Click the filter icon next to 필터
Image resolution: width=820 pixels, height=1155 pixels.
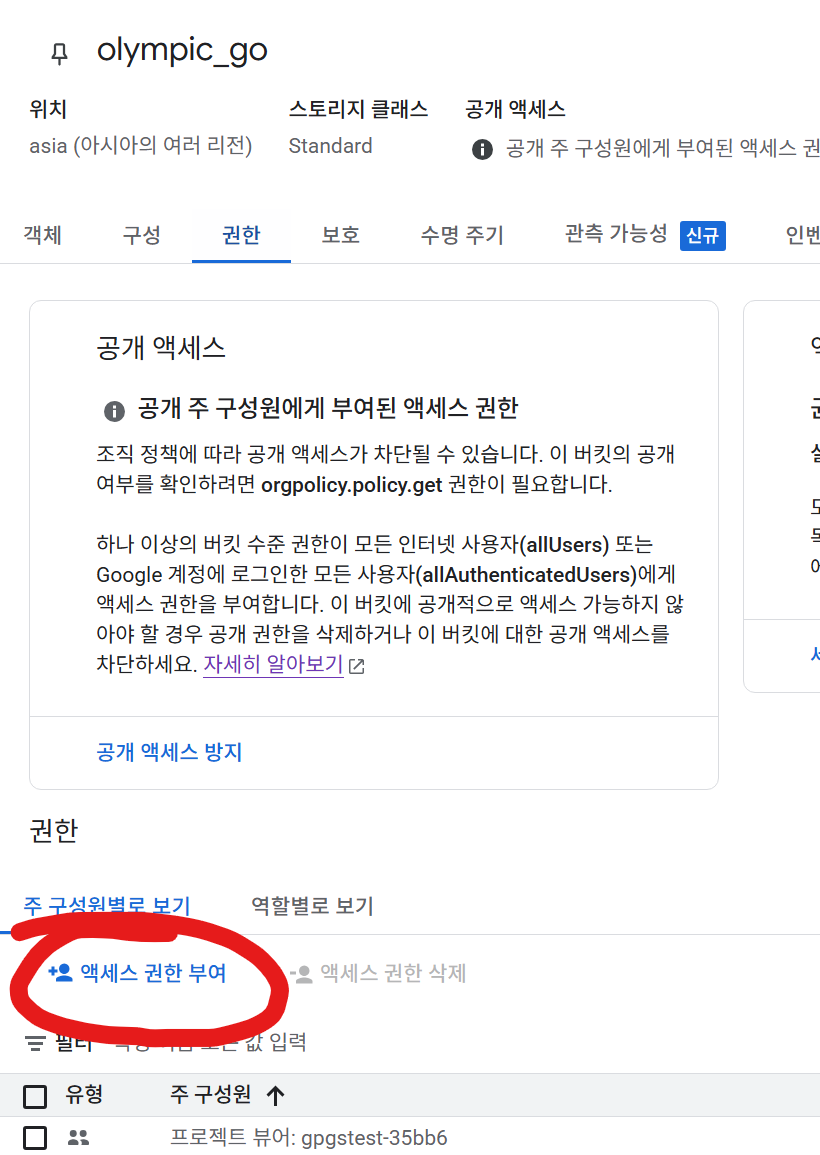coord(35,1043)
